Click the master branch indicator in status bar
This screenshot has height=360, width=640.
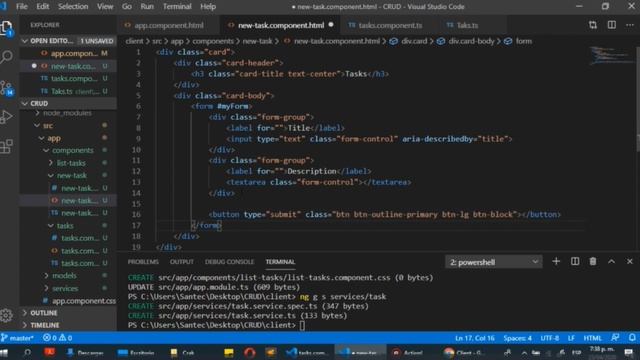[x=17, y=338]
